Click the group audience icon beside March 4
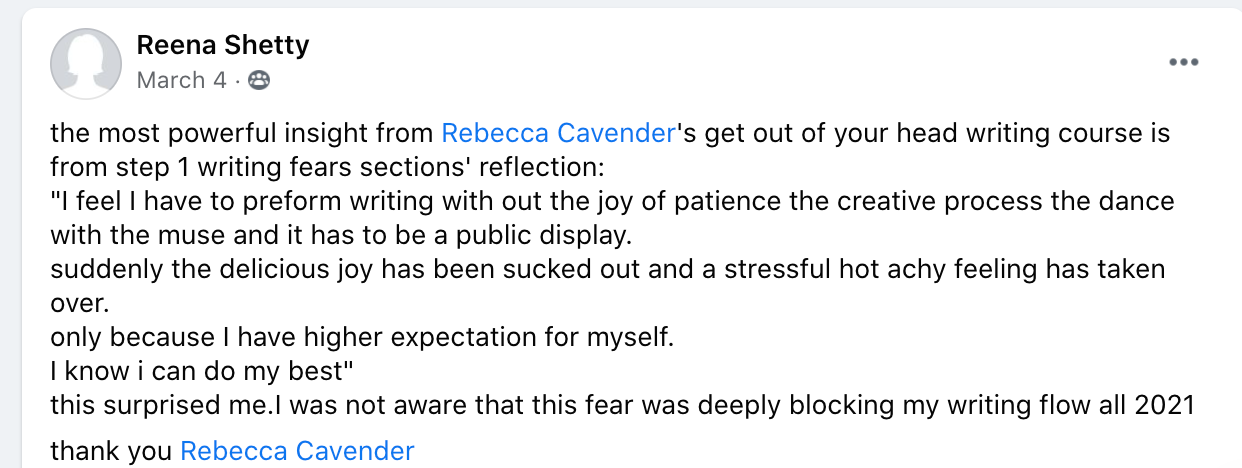 click(258, 80)
